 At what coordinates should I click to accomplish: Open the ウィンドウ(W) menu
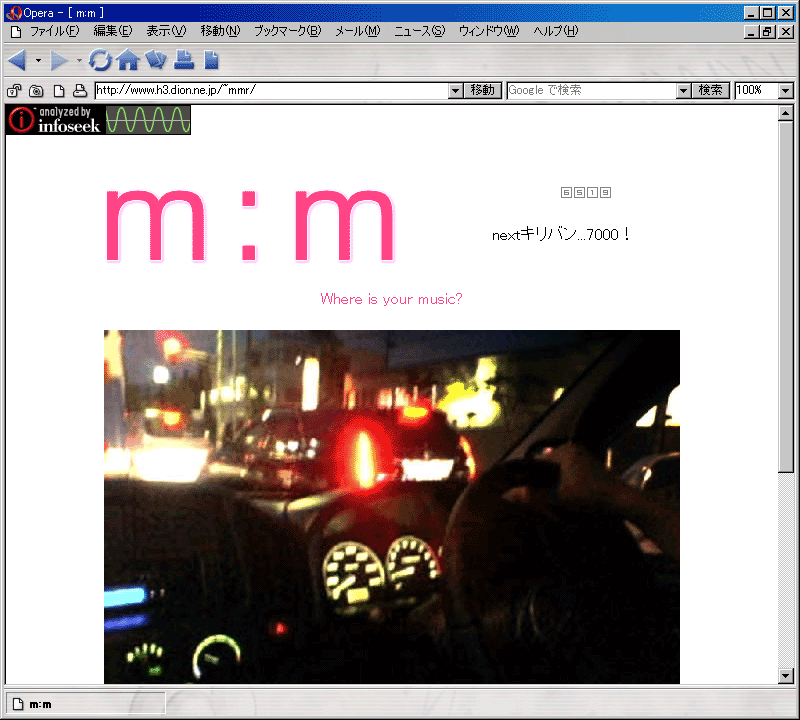489,31
